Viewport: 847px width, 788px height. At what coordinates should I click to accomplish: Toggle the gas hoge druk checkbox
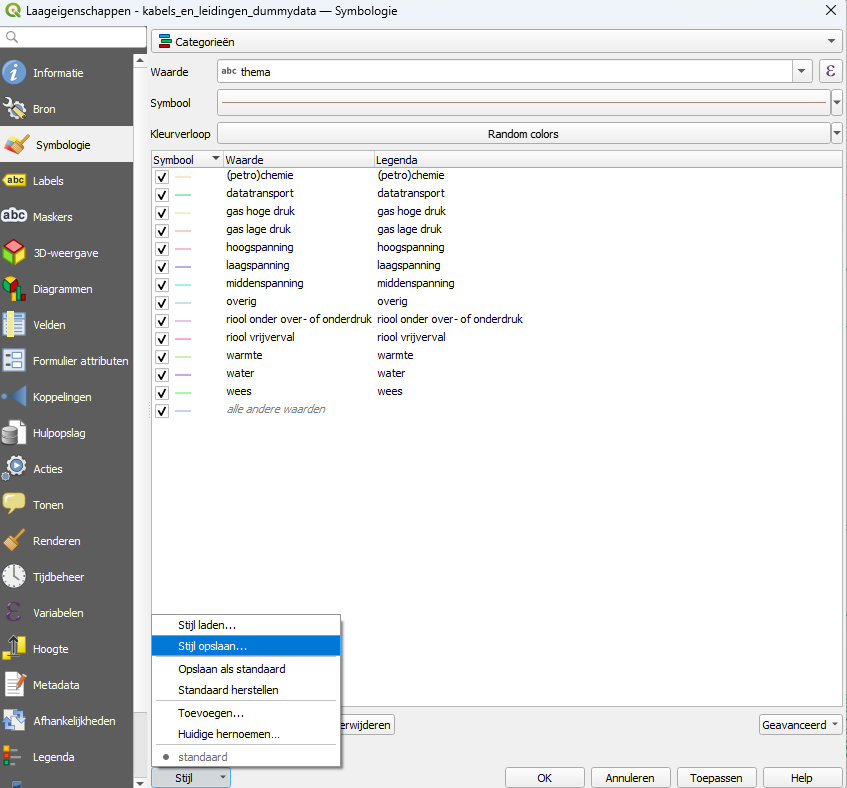[162, 213]
